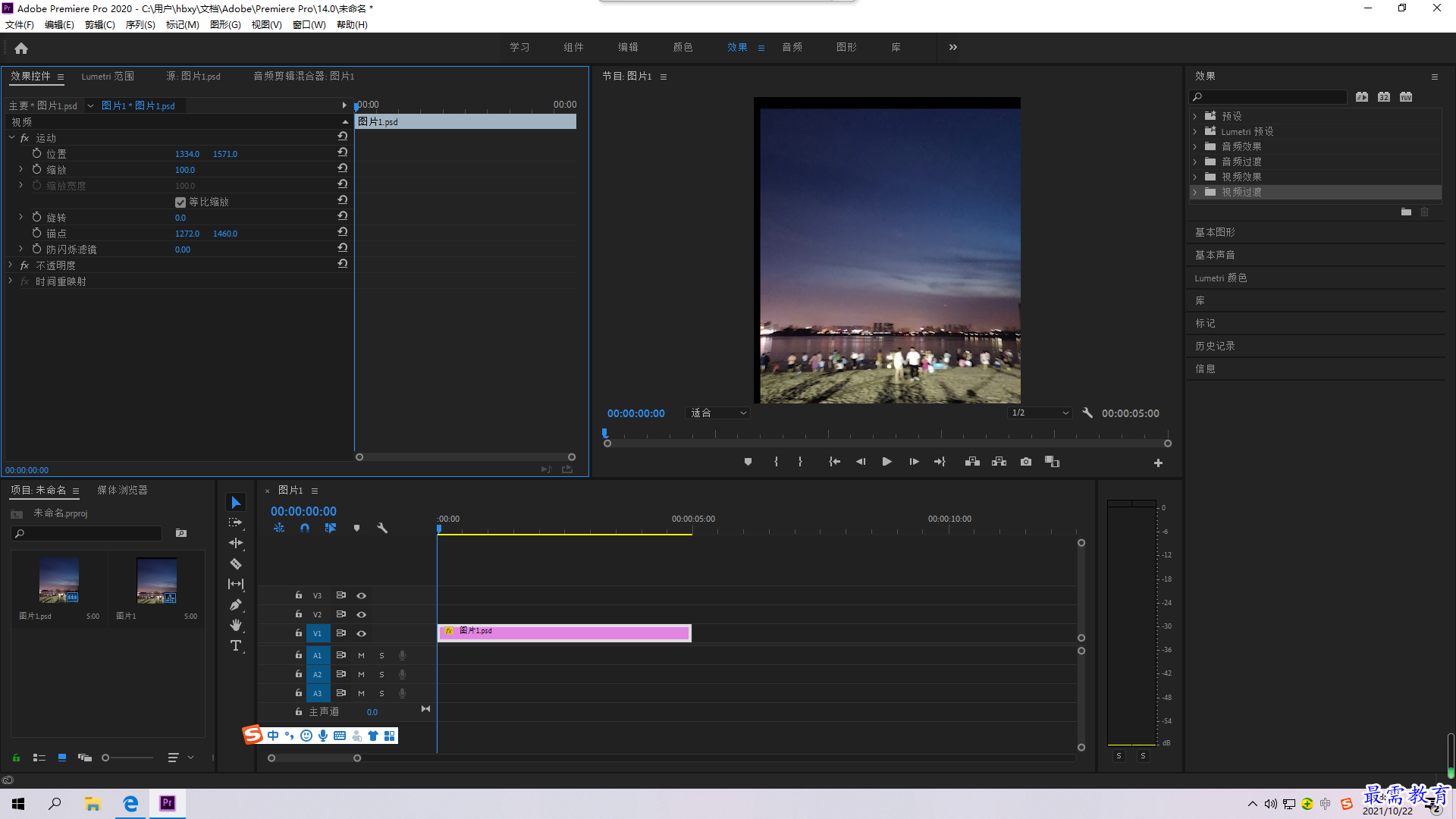
Task: Go to the Home screen
Action: click(x=21, y=48)
